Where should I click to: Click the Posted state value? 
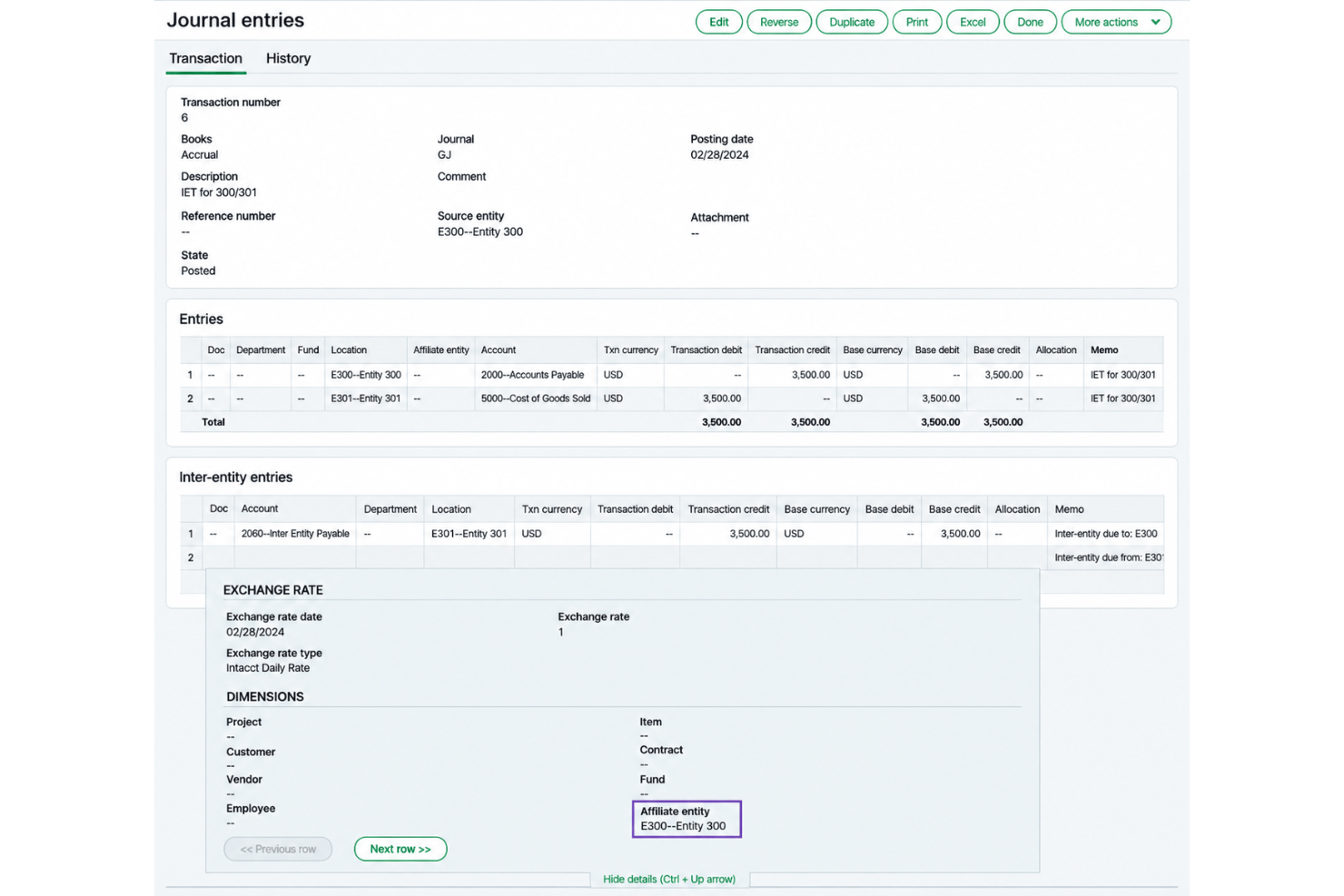pos(198,271)
